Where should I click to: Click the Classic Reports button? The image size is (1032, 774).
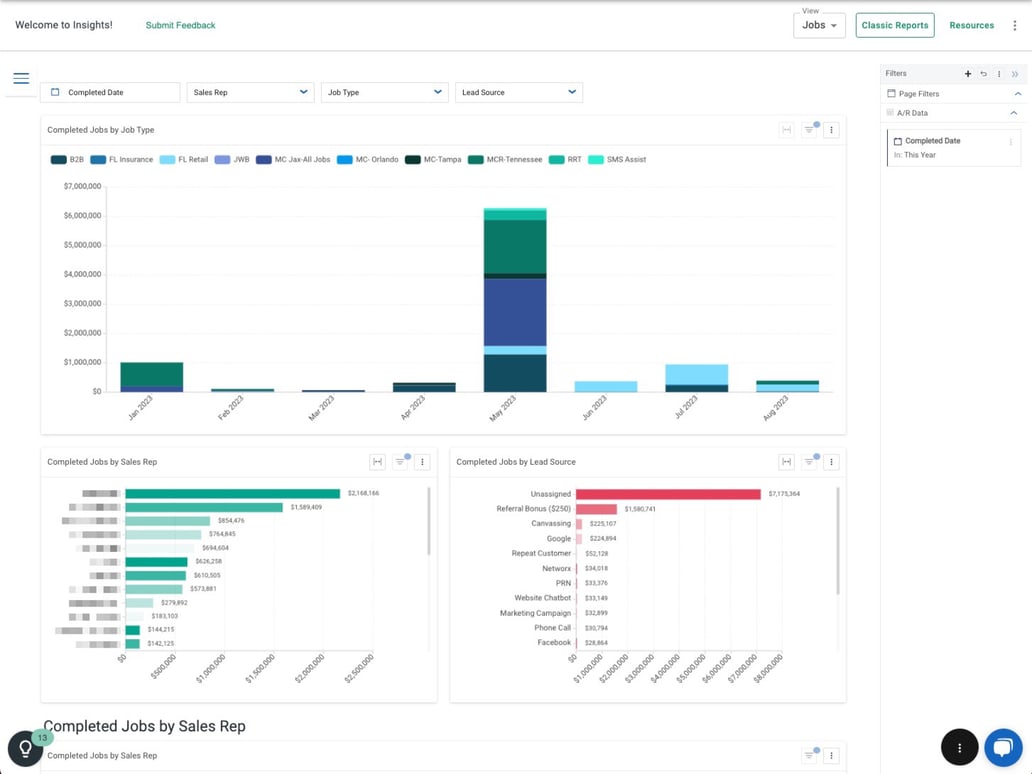[894, 25]
